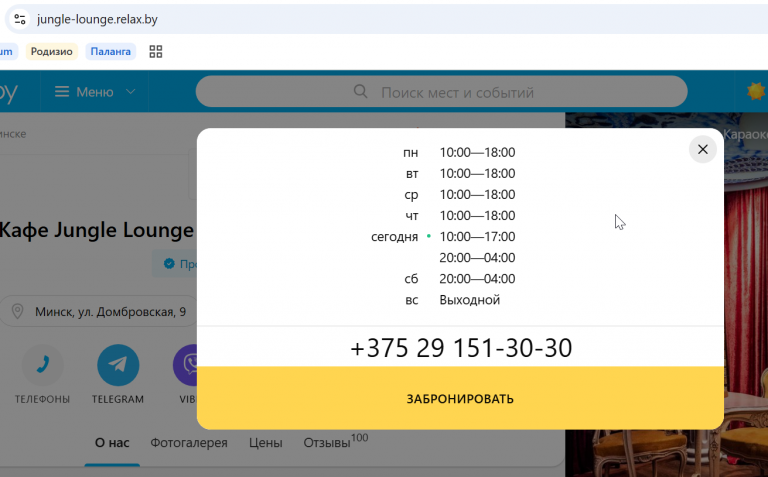Image resolution: width=768 pixels, height=477 pixels.
Task: Open the Viber icon
Action: 185,365
